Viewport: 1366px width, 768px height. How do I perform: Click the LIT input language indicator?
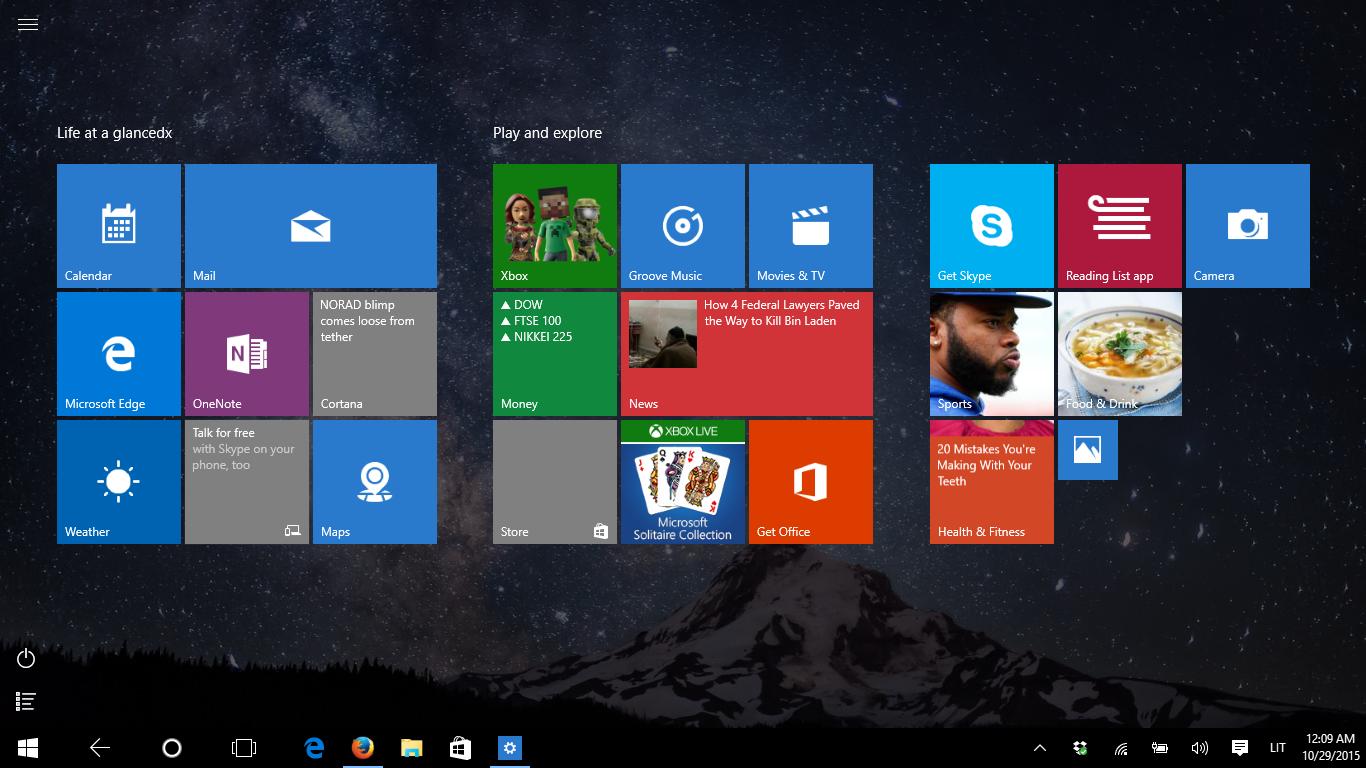tap(1278, 748)
